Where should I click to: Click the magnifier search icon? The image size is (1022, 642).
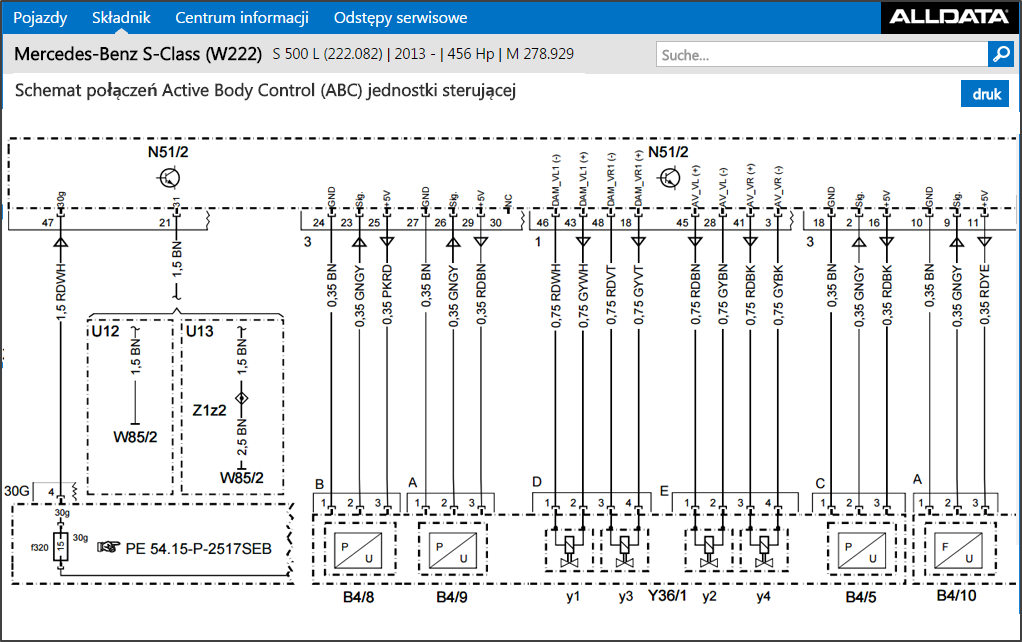[1000, 54]
